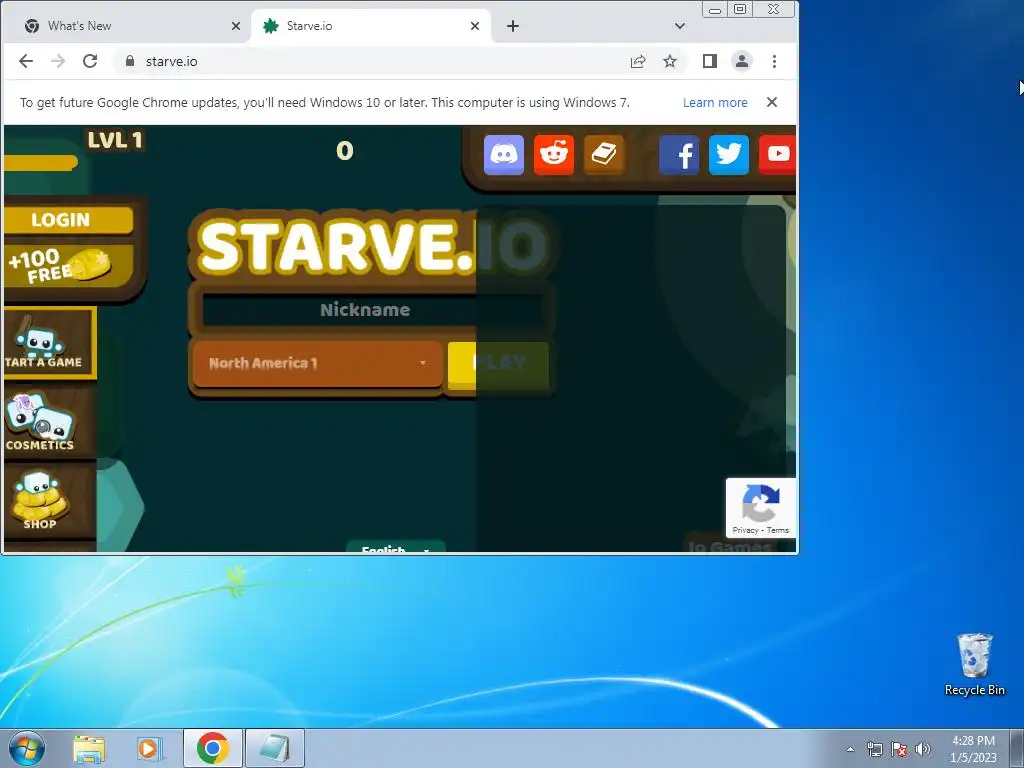The width and height of the screenshot is (1024, 768).
Task: Open the Twitter icon link
Action: tap(729, 155)
